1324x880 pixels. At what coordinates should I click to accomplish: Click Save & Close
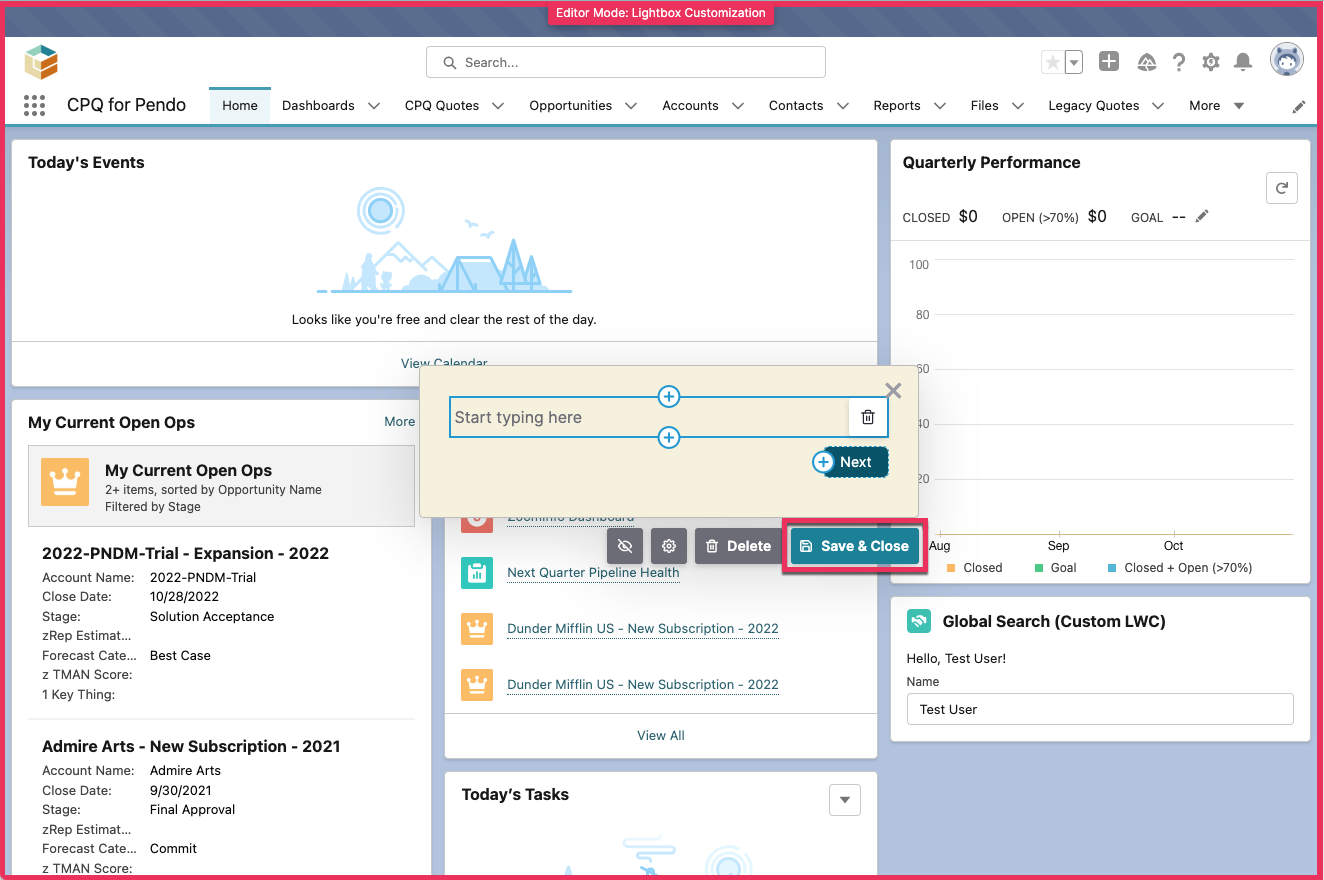pyautogui.click(x=855, y=546)
